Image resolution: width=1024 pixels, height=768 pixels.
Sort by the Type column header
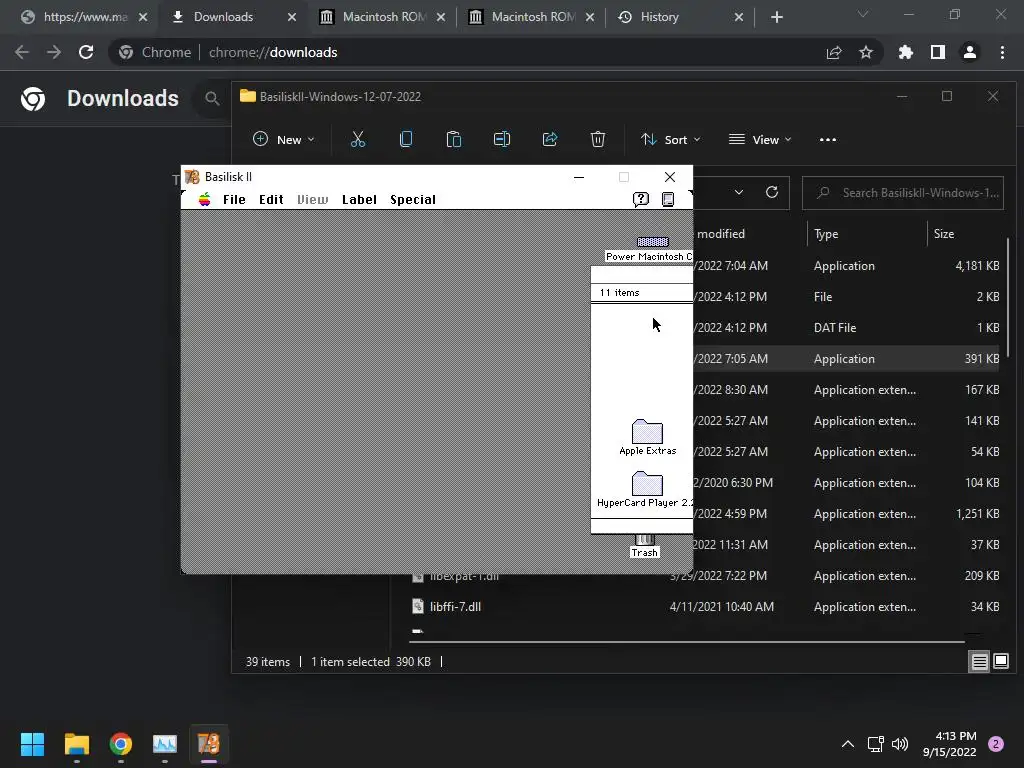pos(825,234)
